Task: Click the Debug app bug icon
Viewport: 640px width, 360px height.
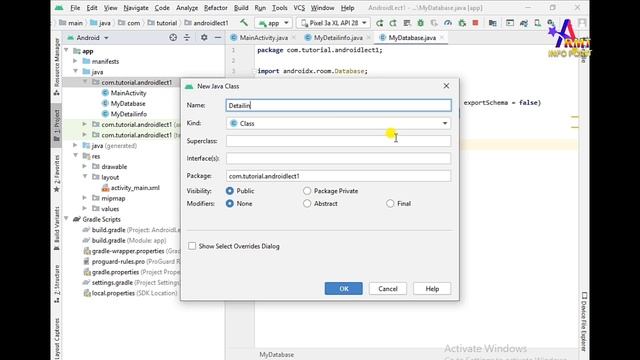Action: pos(420,23)
